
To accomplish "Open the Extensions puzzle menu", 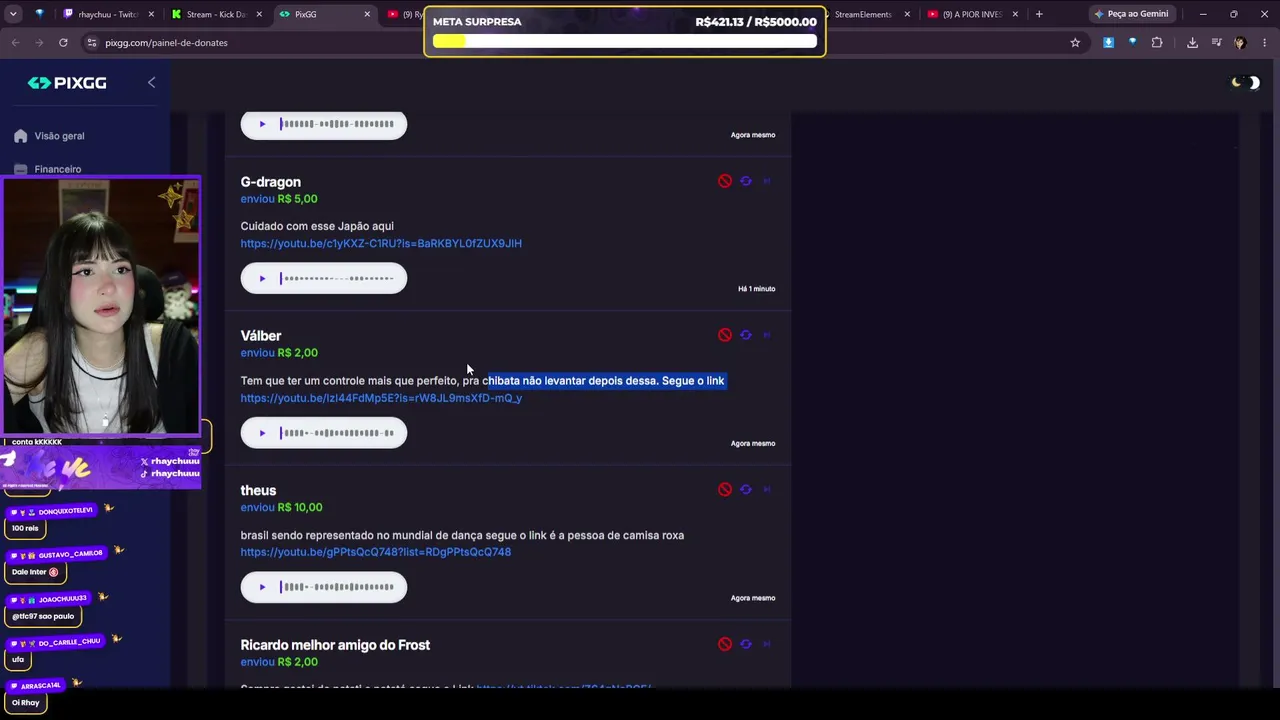I will pyautogui.click(x=1157, y=43).
